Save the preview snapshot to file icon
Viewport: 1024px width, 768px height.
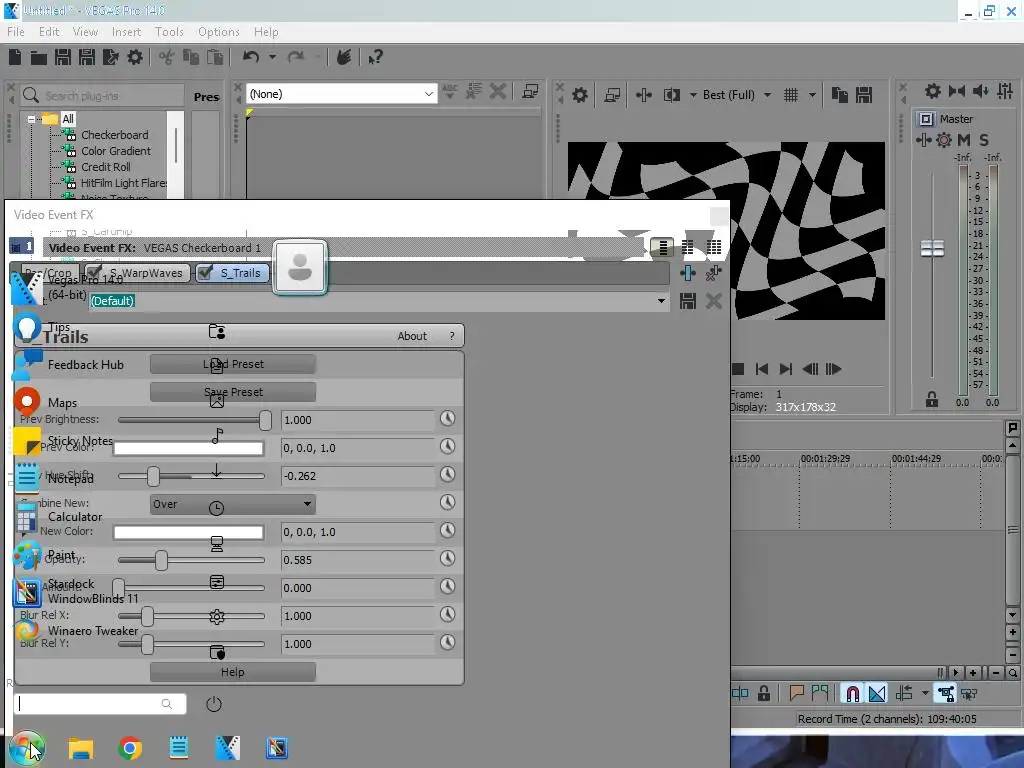tap(864, 95)
